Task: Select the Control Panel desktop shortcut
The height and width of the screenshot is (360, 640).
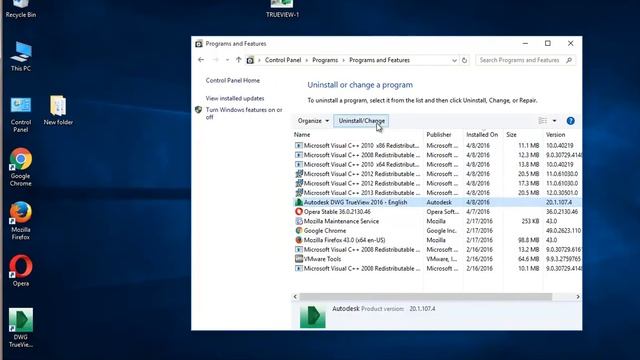Action: coord(21,115)
